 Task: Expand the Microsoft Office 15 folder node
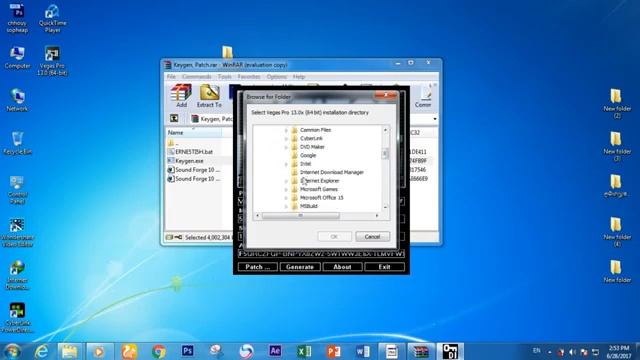[286, 198]
